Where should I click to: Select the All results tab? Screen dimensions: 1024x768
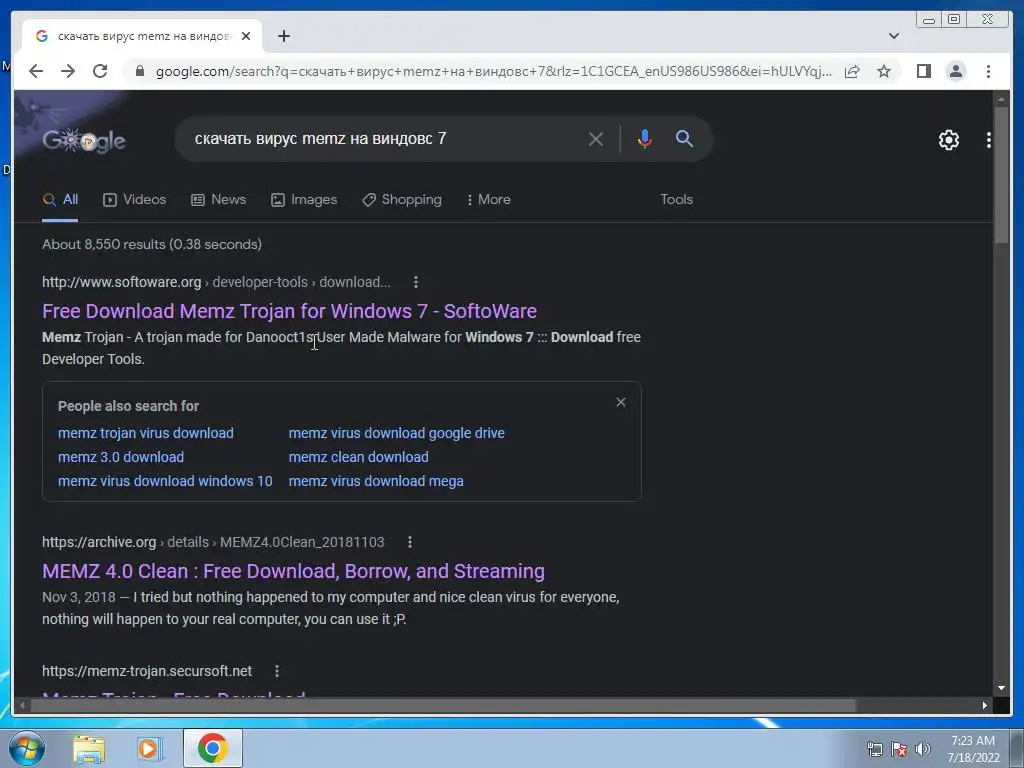60,200
